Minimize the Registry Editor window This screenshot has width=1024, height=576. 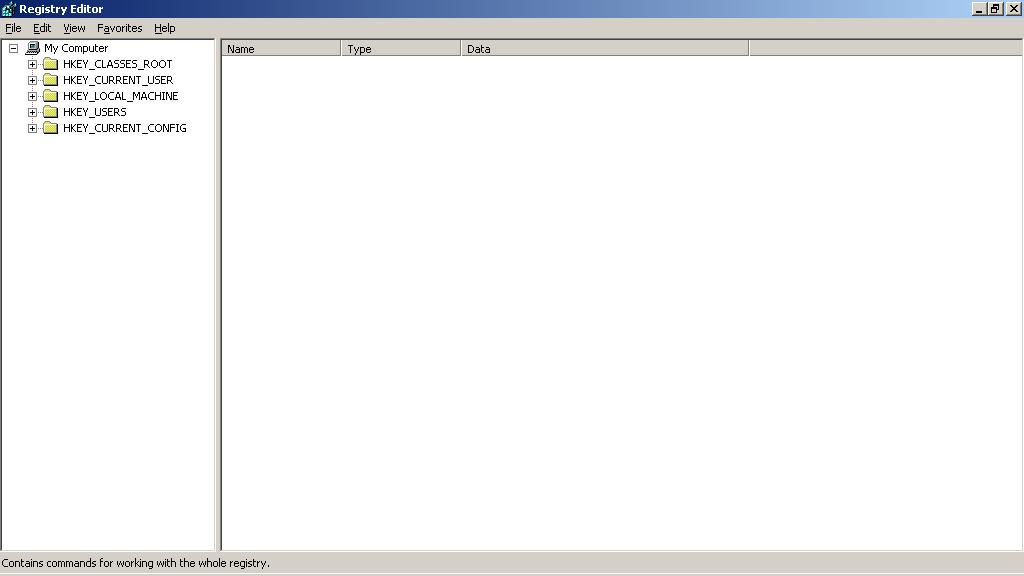click(x=979, y=8)
